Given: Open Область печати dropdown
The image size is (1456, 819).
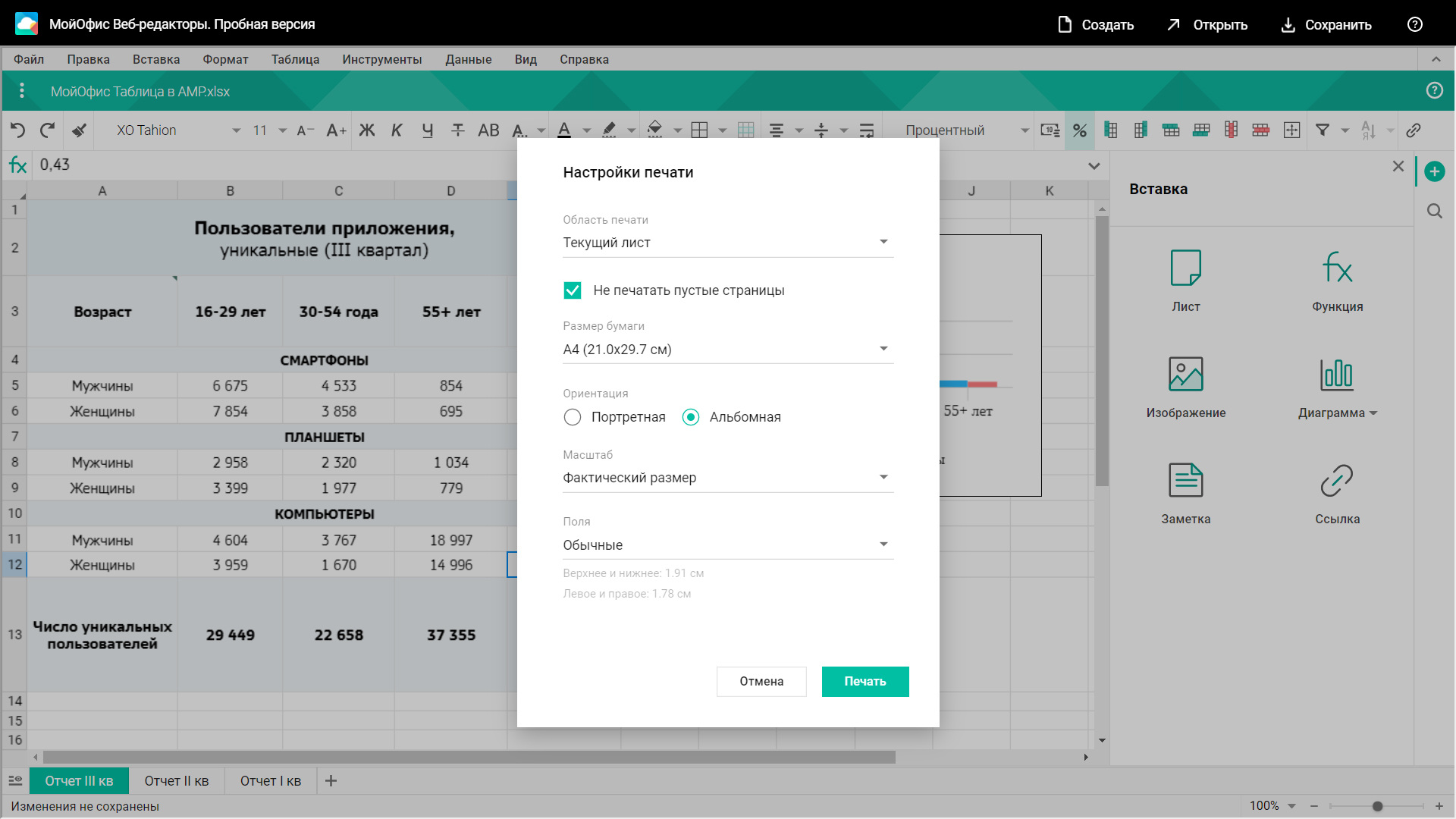Looking at the screenshot, I should [728, 243].
